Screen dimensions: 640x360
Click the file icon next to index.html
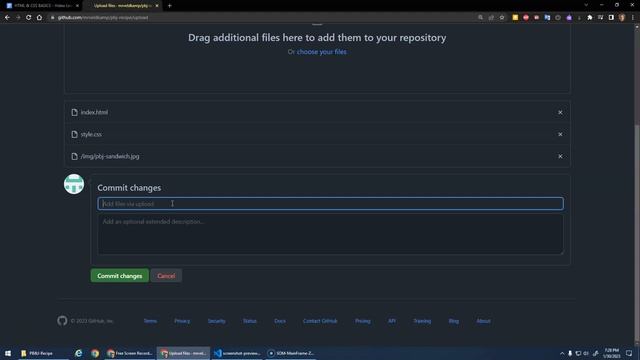[x=74, y=112]
